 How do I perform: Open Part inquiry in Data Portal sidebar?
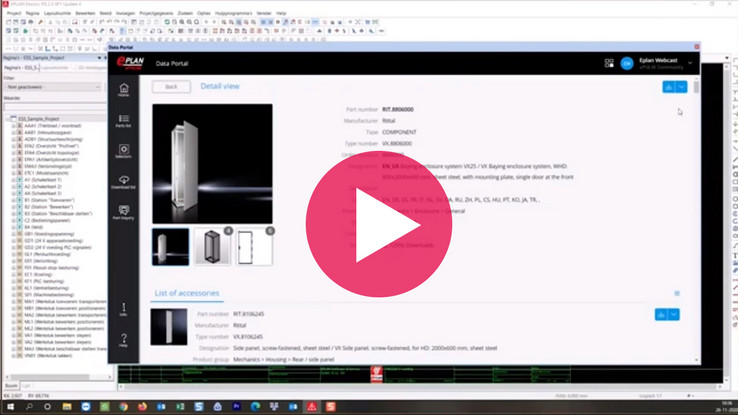click(124, 212)
